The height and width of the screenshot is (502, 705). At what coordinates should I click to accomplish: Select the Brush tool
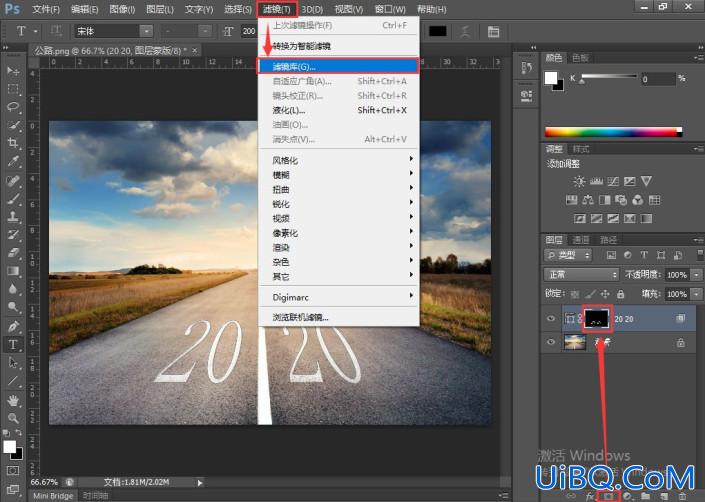13,198
